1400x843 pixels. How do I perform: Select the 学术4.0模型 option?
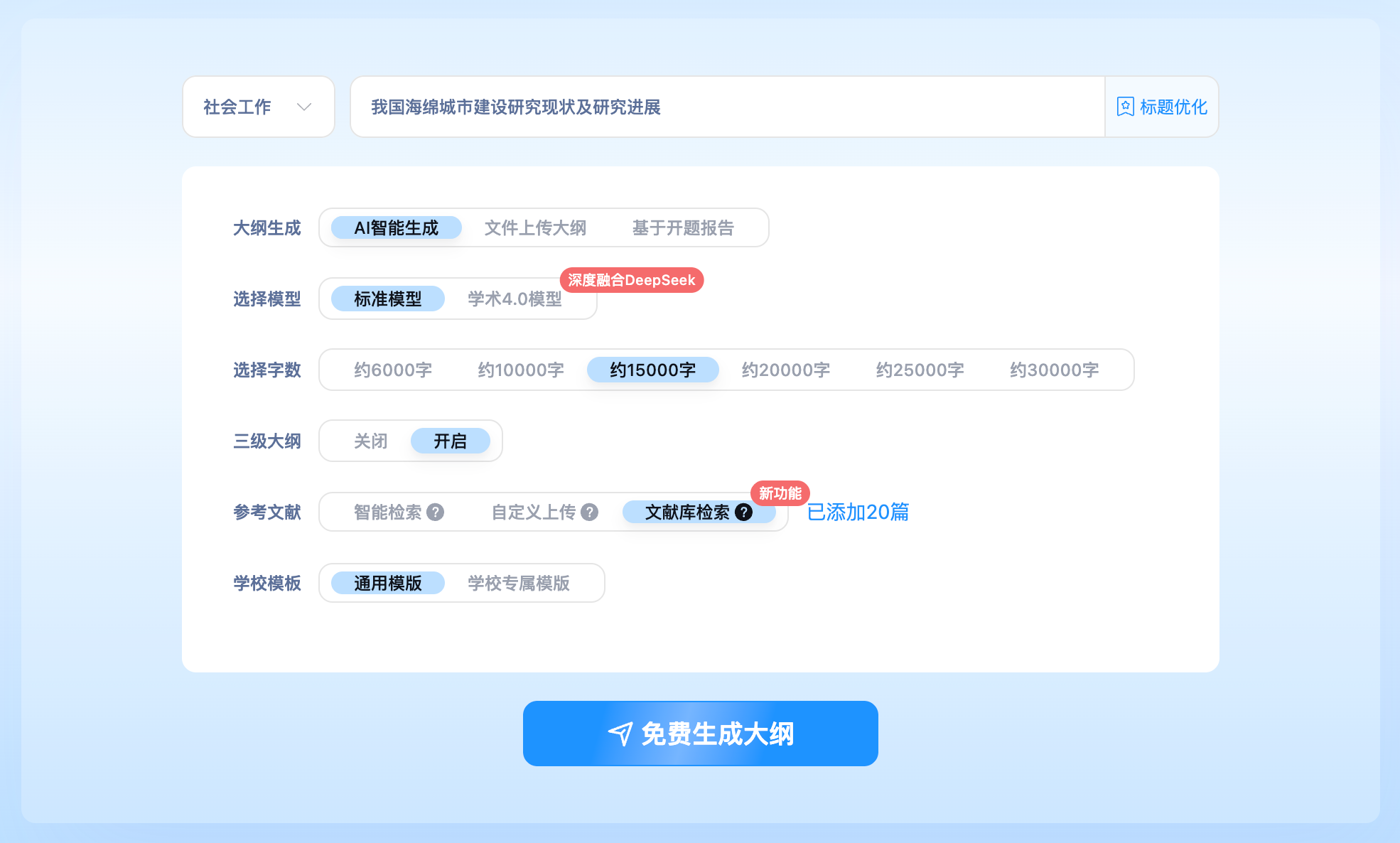pos(515,299)
